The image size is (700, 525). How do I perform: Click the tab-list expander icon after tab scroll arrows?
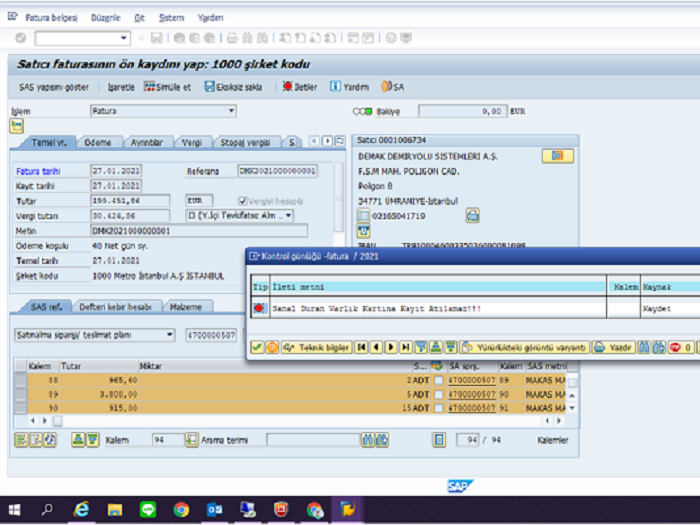pyautogui.click(x=340, y=141)
